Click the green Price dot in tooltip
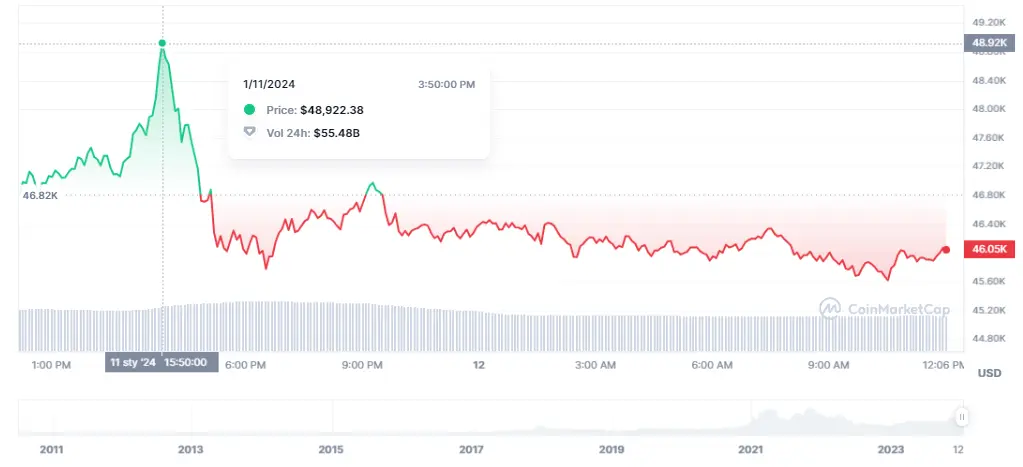The width and height of the screenshot is (1023, 467). (249, 109)
